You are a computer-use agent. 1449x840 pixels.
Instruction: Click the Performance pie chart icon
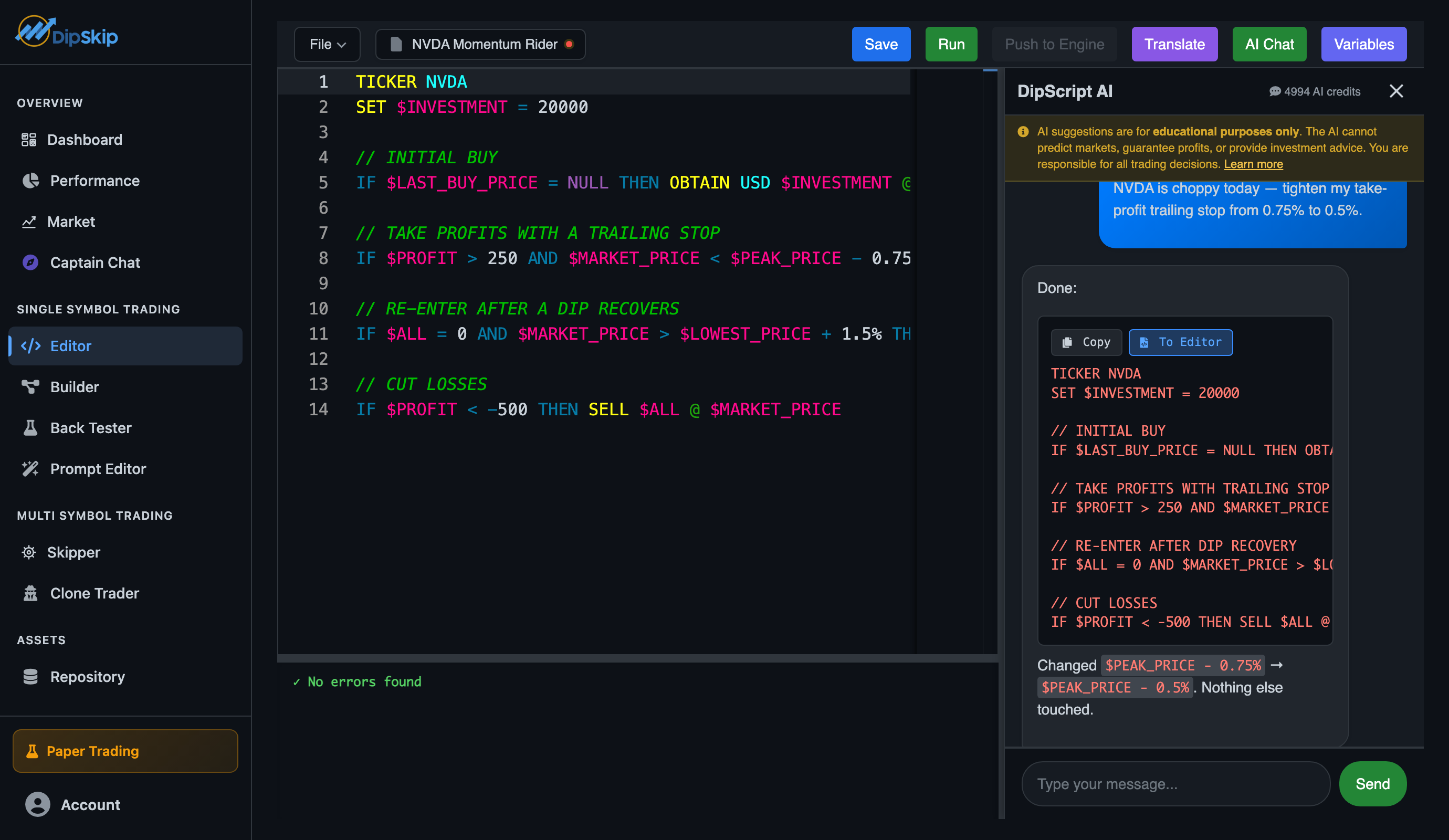coord(30,181)
